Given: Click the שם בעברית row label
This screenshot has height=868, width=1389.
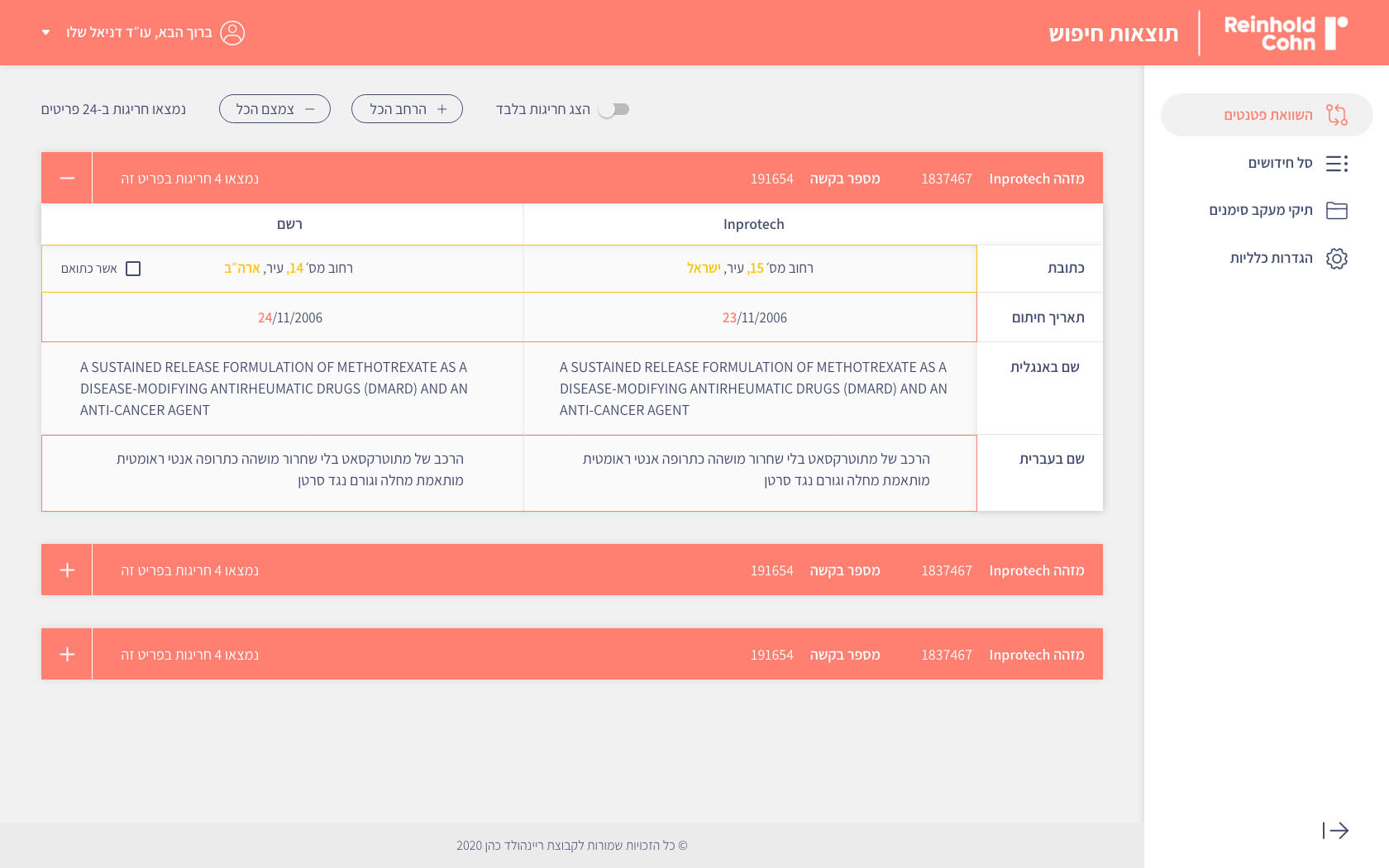Looking at the screenshot, I should [x=1052, y=459].
